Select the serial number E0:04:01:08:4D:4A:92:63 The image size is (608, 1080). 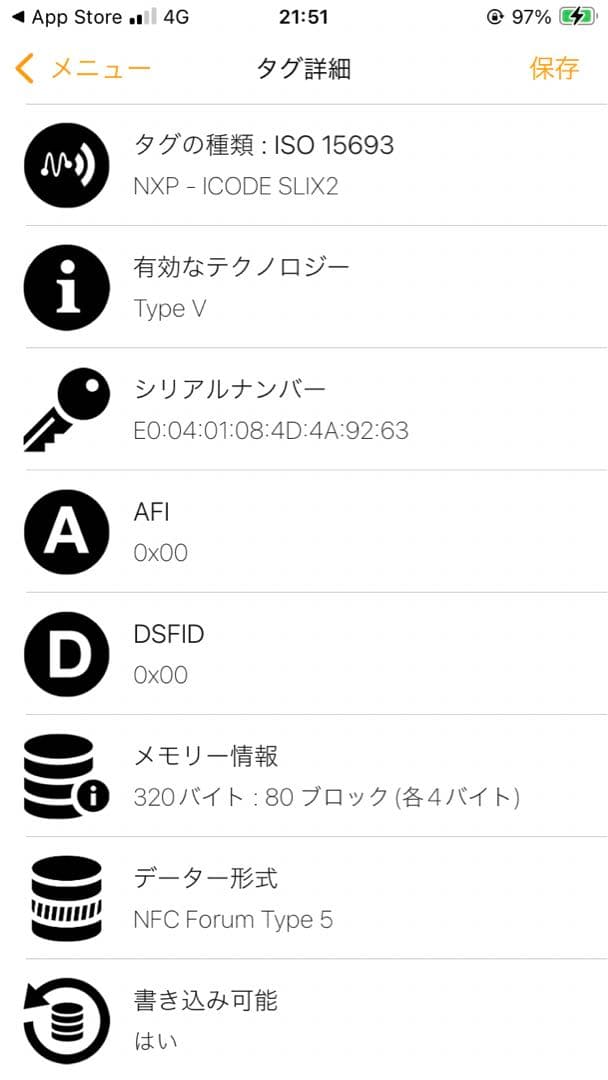[x=271, y=431]
